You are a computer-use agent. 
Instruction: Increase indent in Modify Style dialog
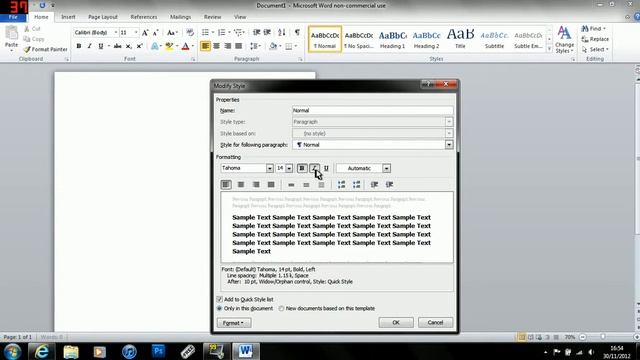(389, 184)
